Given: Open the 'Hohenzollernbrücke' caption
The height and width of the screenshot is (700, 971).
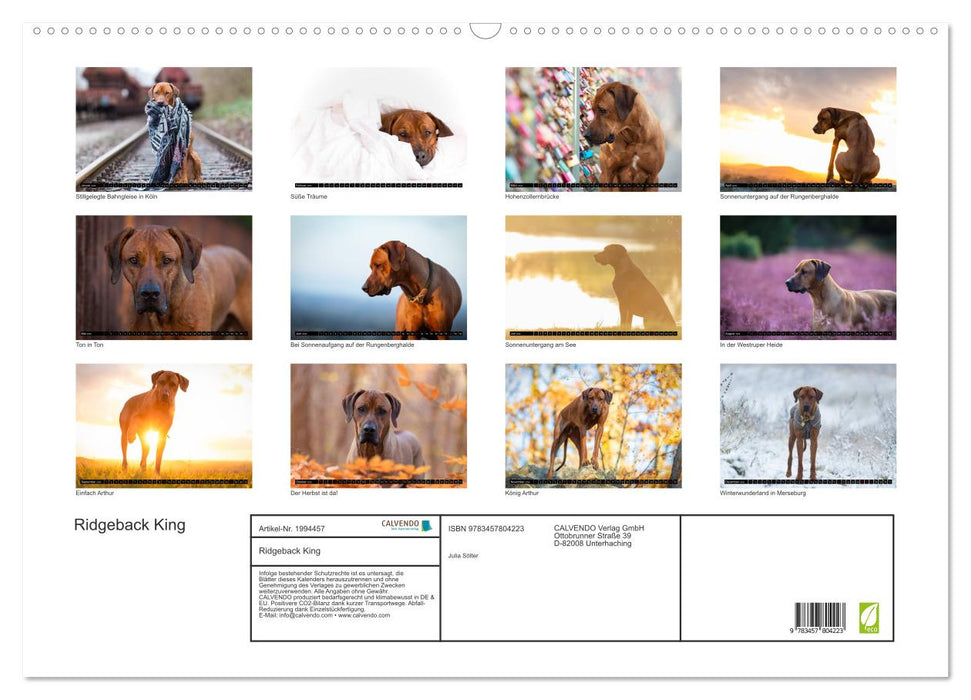Looking at the screenshot, I should click(x=530, y=197).
